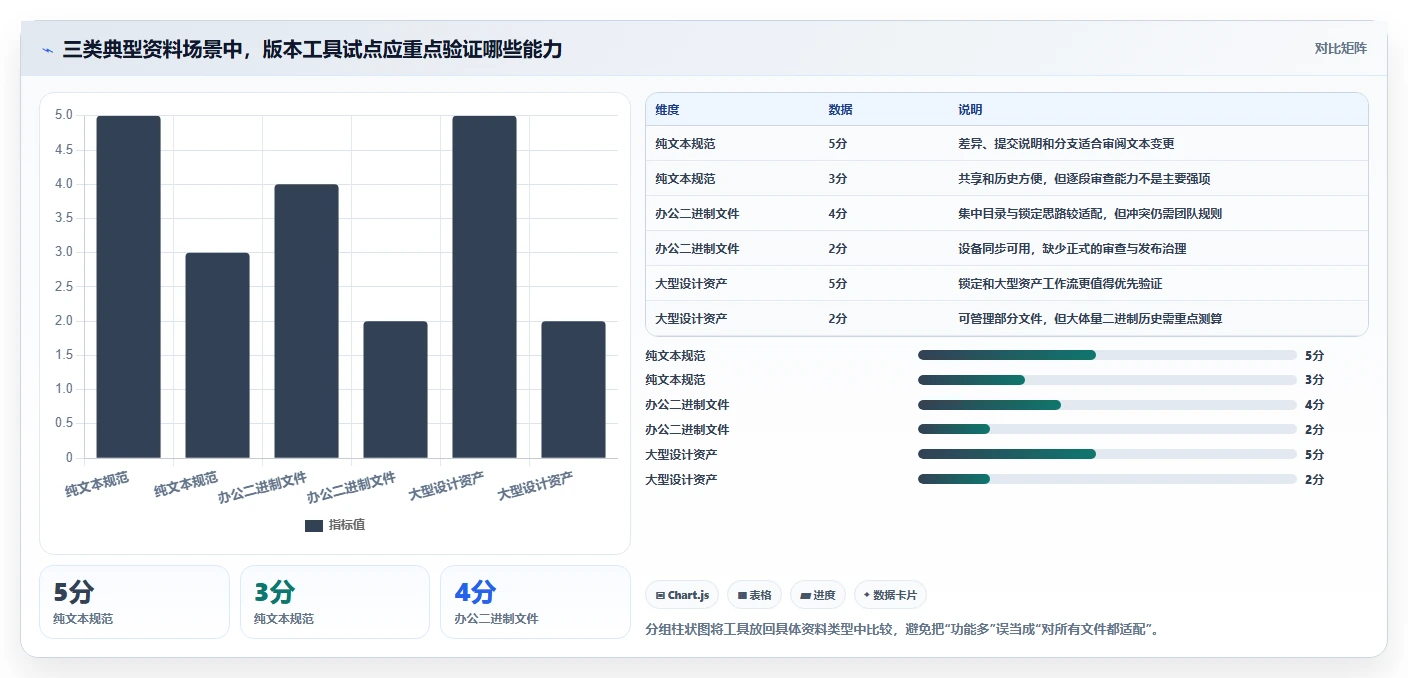This screenshot has width=1408, height=678.
Task: Select the Chart.js chip
Action: pos(682,595)
